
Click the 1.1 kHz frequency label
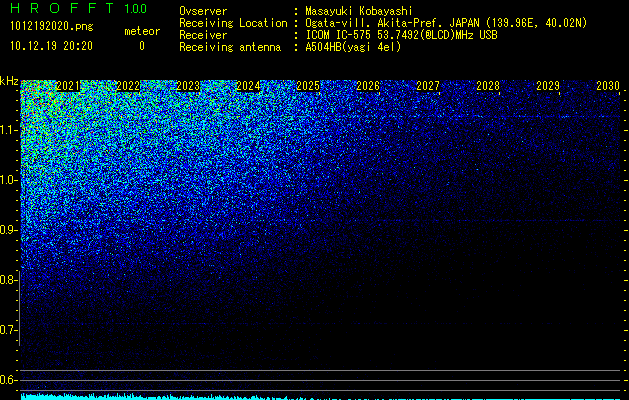9,130
